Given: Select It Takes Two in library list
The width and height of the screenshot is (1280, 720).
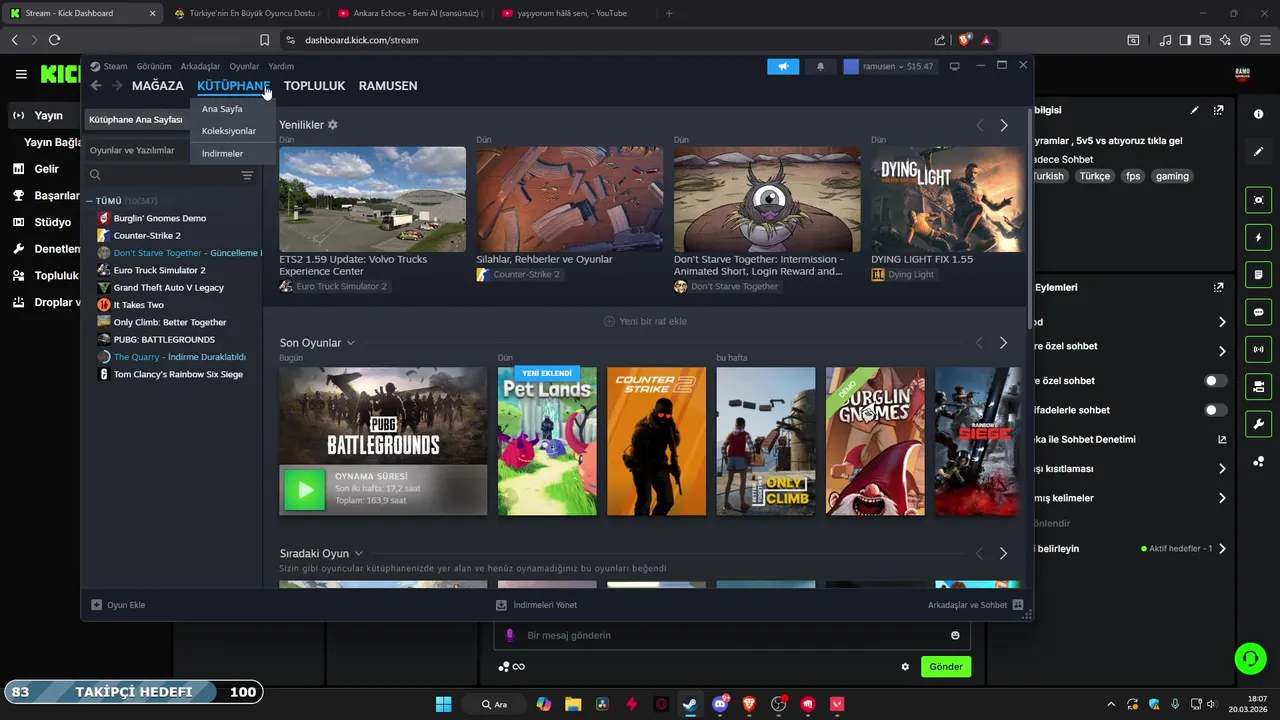Looking at the screenshot, I should pyautogui.click(x=139, y=305).
